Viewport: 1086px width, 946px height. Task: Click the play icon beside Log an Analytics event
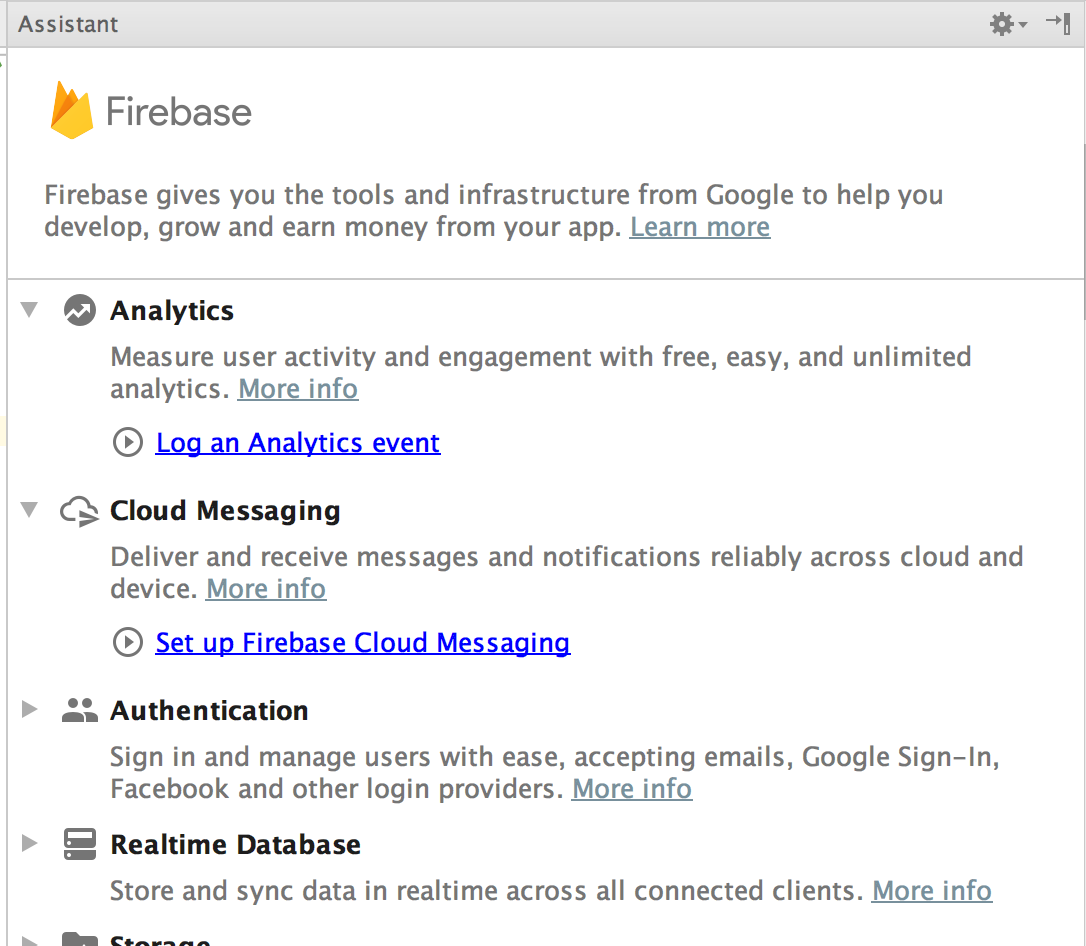point(127,443)
